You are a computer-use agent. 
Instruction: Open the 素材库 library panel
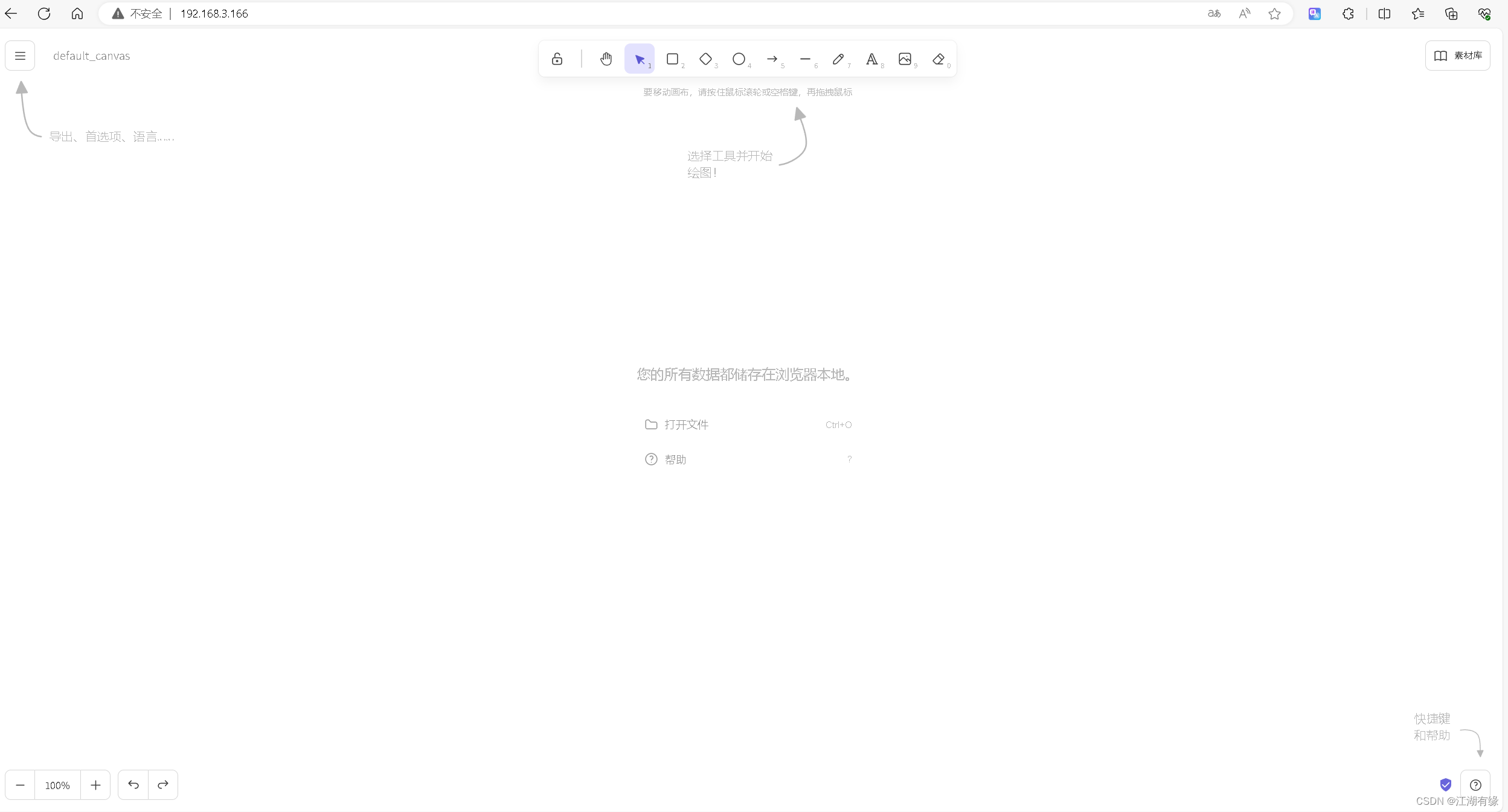click(1459, 56)
